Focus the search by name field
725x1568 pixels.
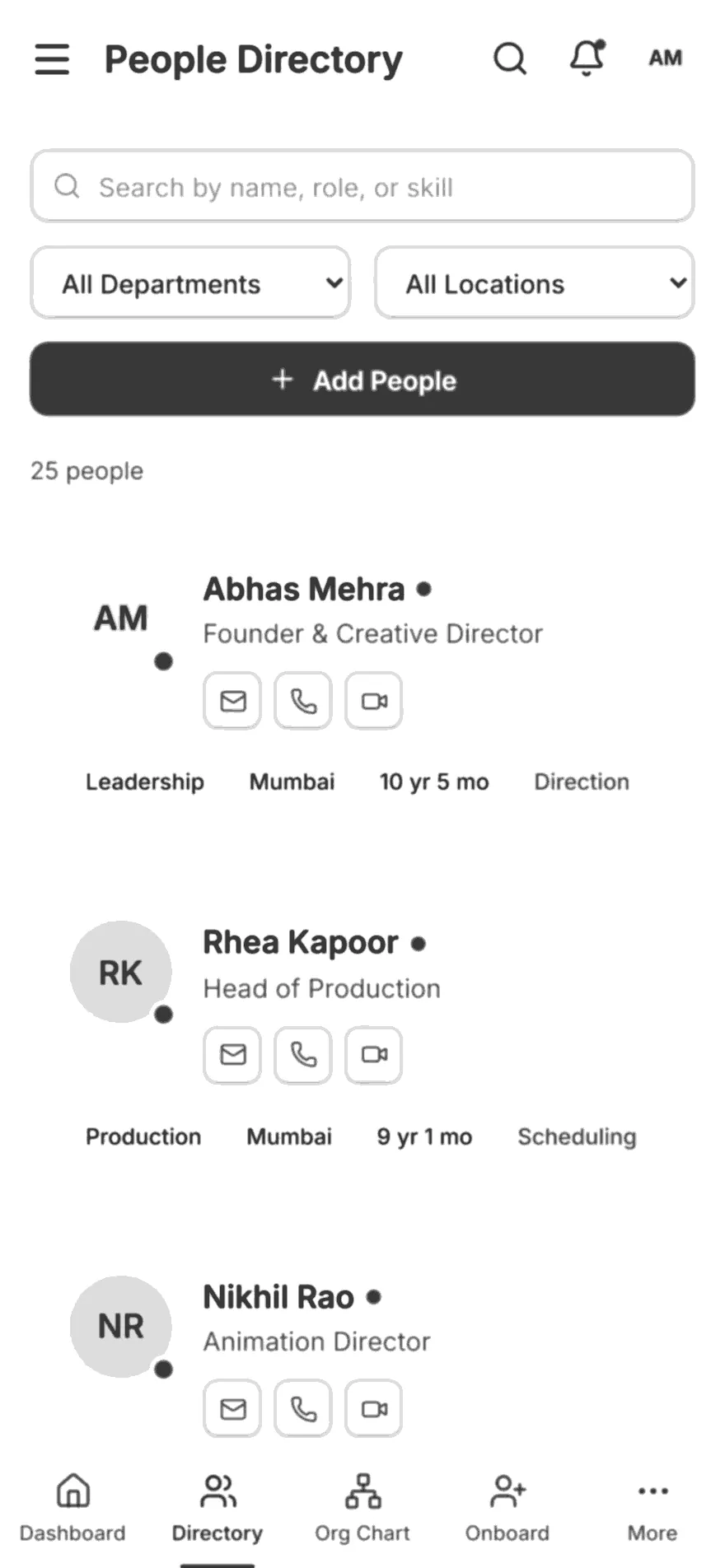[362, 186]
